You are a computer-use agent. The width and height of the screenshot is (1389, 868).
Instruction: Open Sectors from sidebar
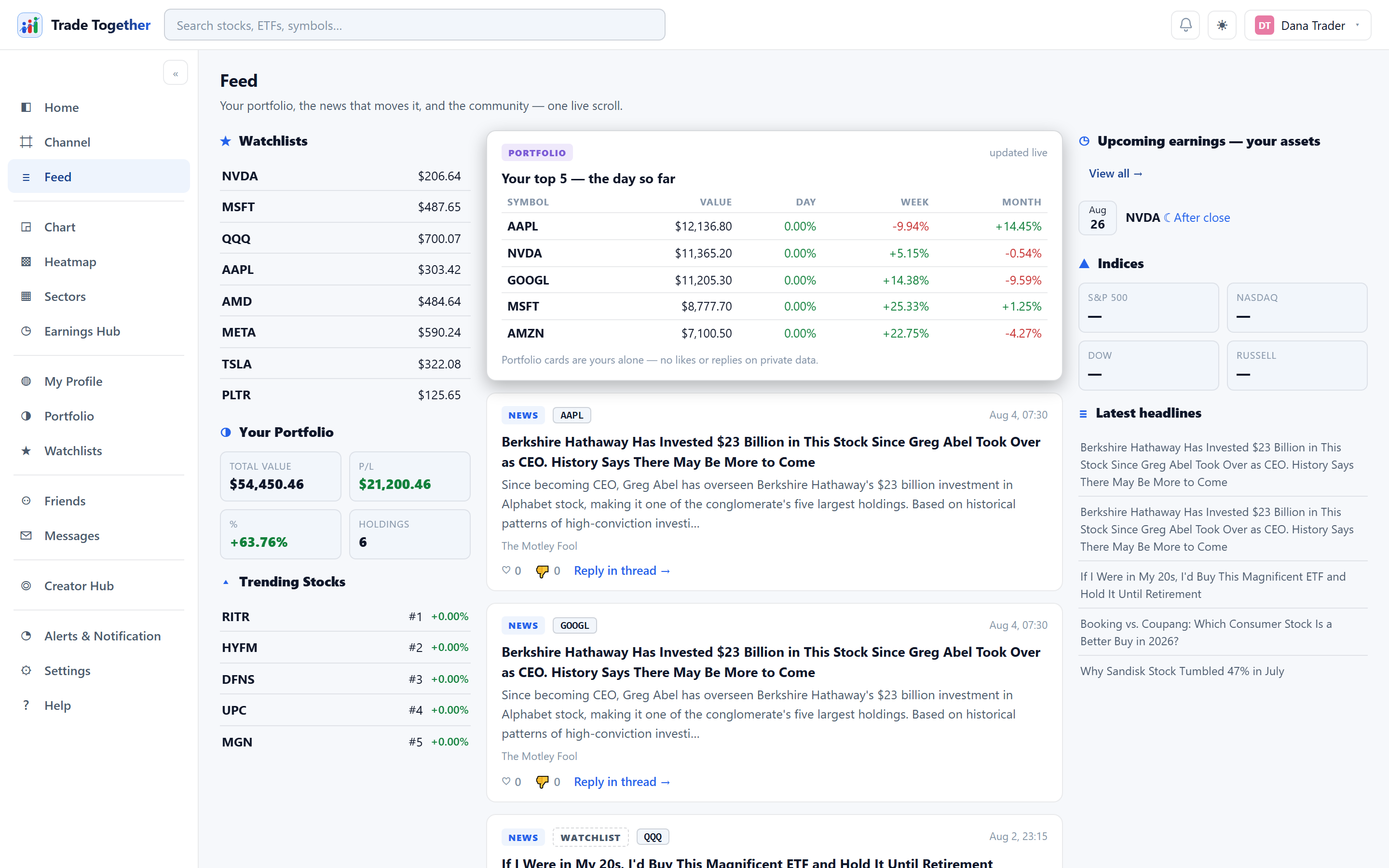point(99,296)
